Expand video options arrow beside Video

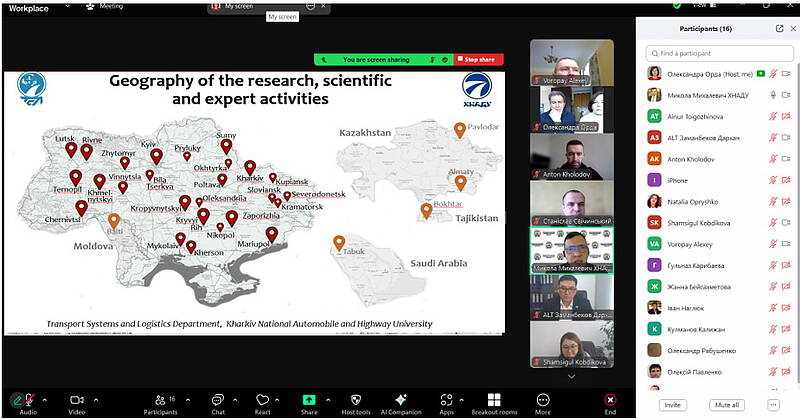96,400
